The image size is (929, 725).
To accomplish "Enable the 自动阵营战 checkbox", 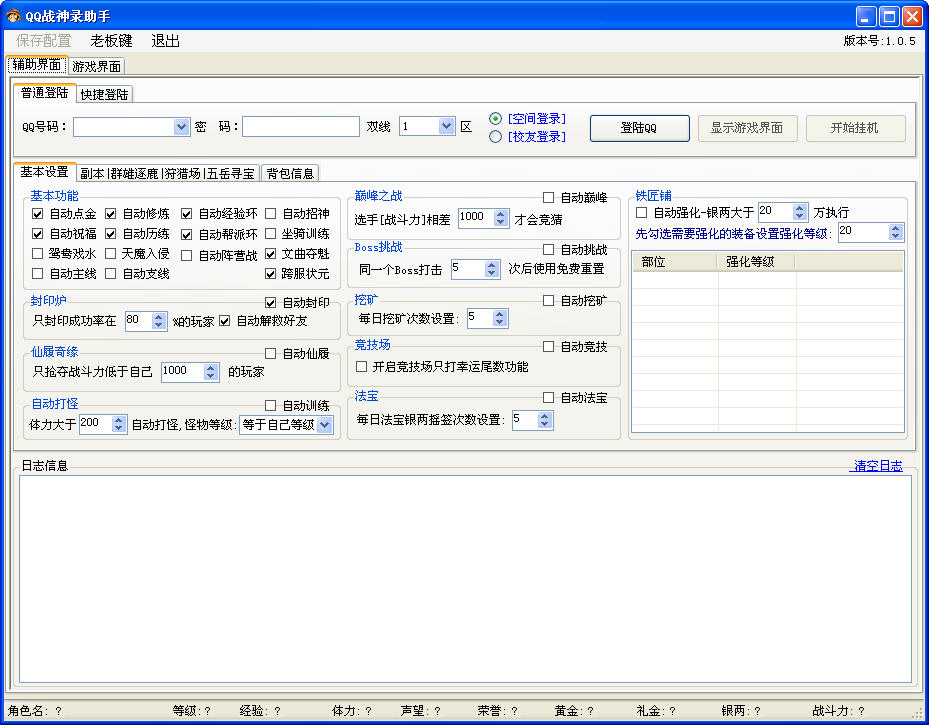I will point(187,255).
